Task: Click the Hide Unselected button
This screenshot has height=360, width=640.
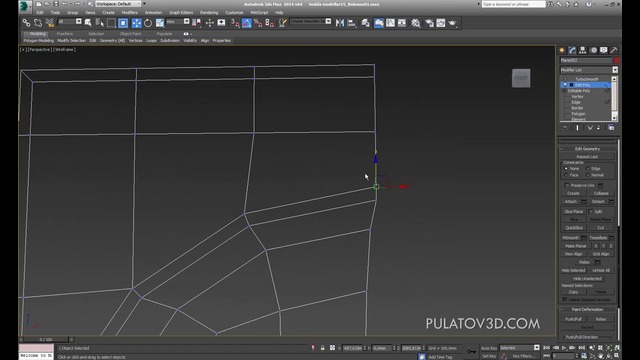Action: pos(587,278)
